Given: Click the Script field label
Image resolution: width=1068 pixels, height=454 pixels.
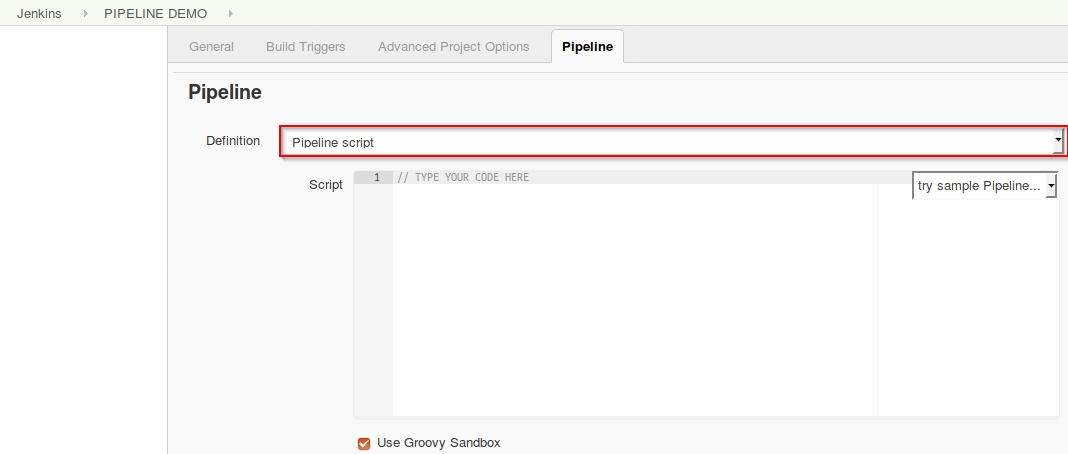Looking at the screenshot, I should point(326,185).
